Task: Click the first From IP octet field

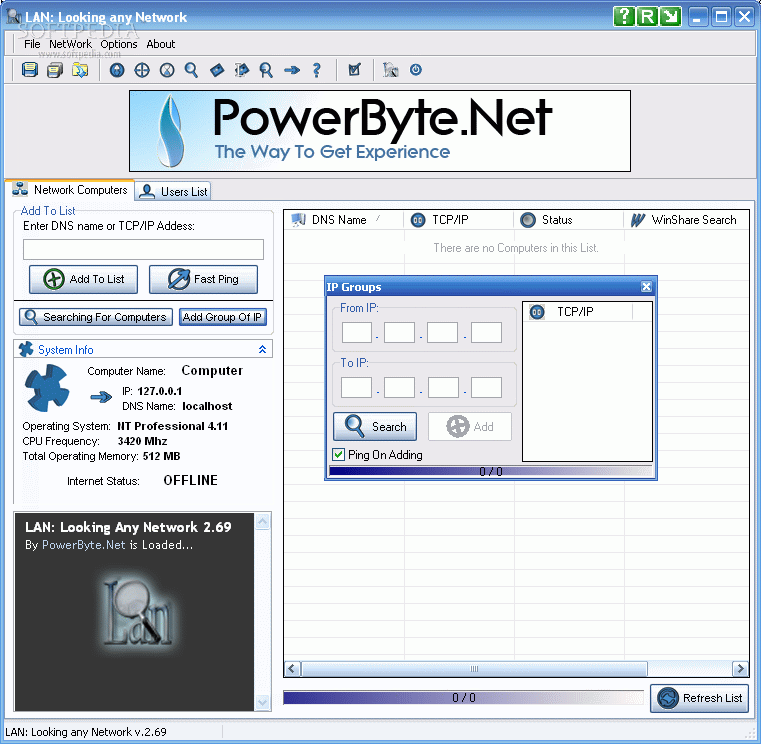Action: click(357, 332)
